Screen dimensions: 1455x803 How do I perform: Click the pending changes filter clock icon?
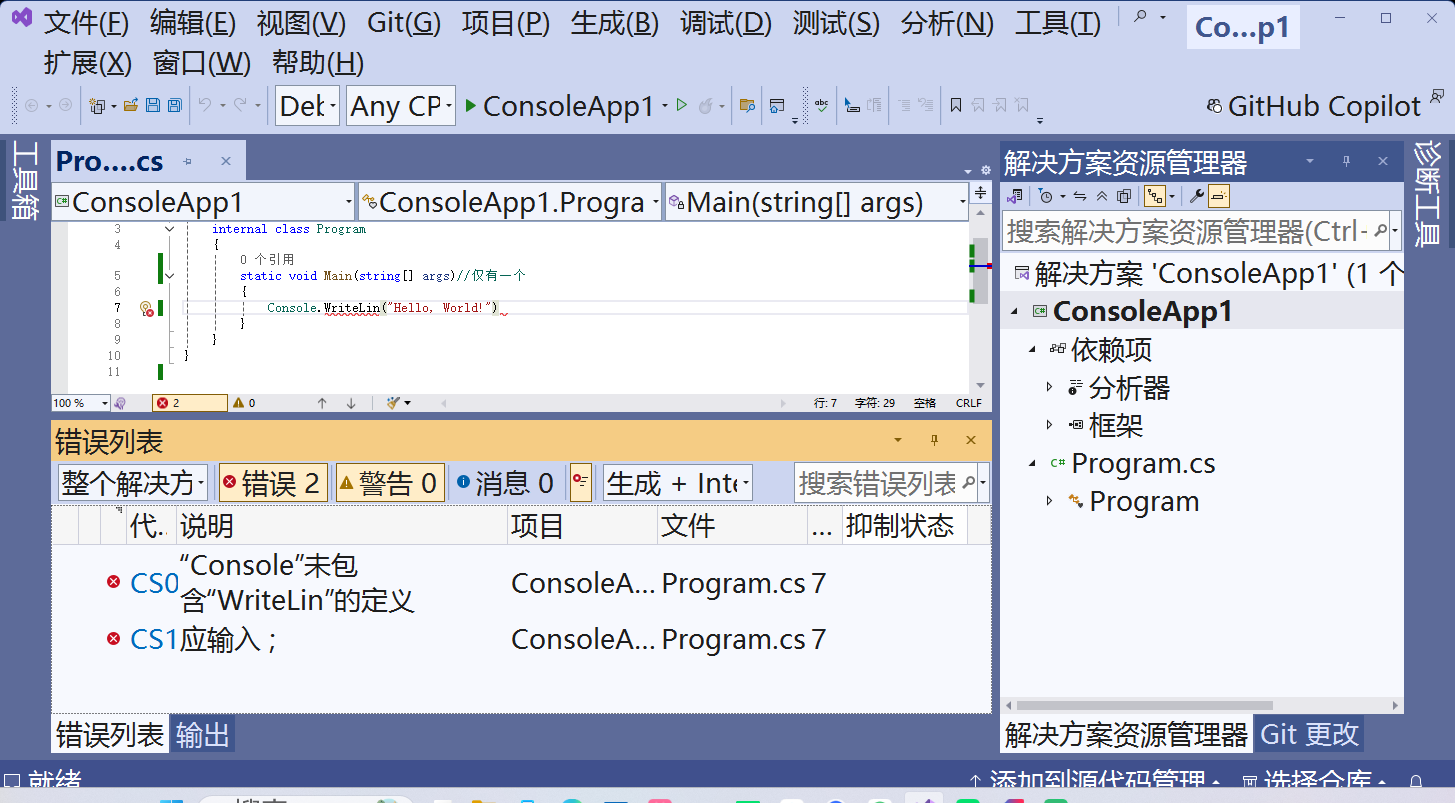[x=1045, y=196]
